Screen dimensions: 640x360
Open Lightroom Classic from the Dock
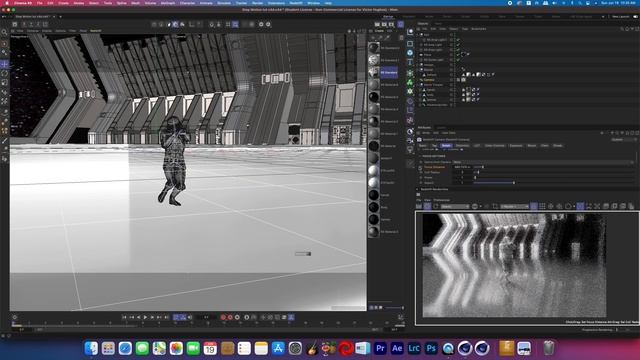click(414, 348)
